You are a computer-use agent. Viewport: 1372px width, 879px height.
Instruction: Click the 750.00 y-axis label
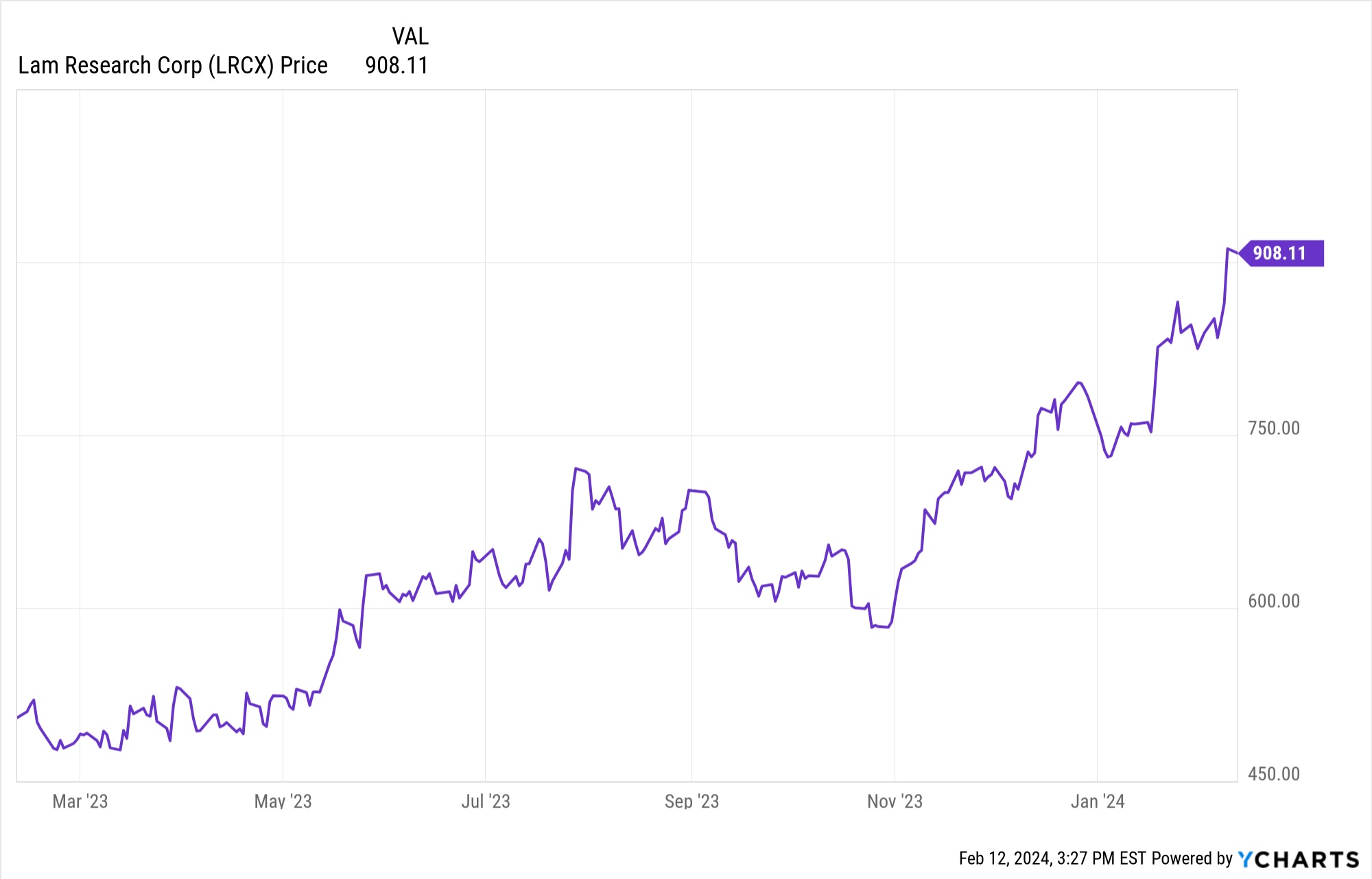tap(1274, 428)
